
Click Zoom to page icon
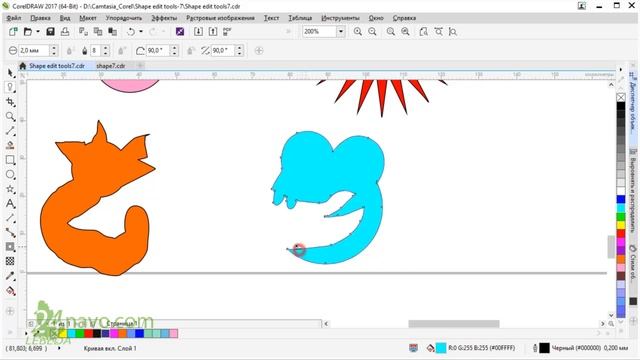tap(424, 31)
